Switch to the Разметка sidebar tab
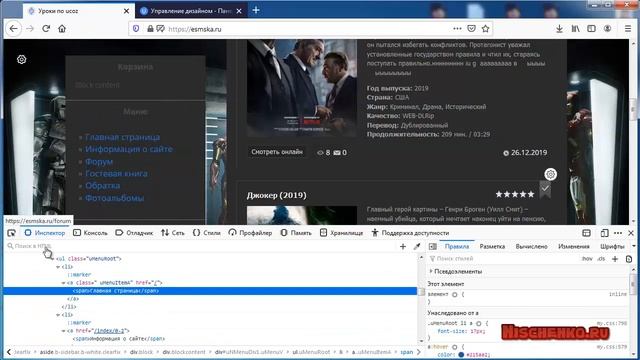This screenshot has width=640, height=360. 492,247
